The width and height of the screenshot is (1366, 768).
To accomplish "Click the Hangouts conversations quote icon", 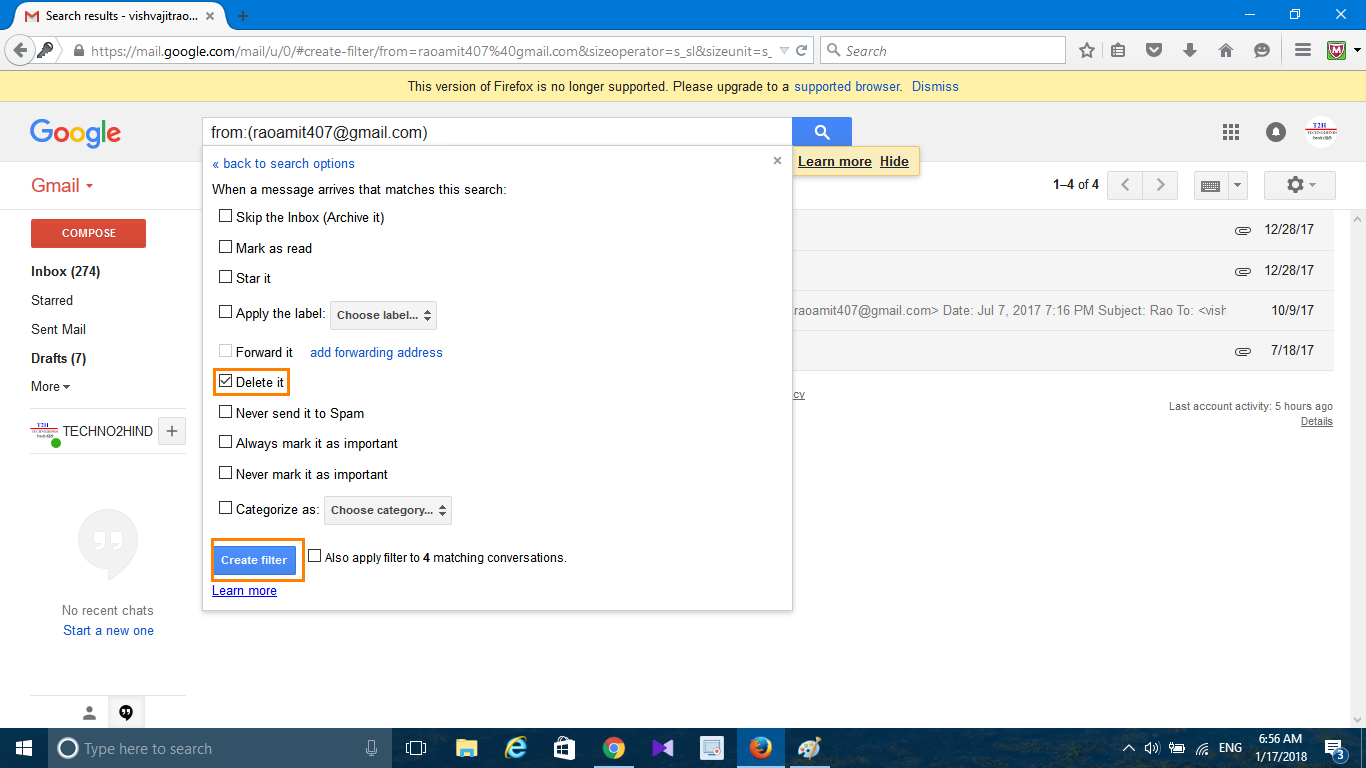I will pyautogui.click(x=126, y=712).
